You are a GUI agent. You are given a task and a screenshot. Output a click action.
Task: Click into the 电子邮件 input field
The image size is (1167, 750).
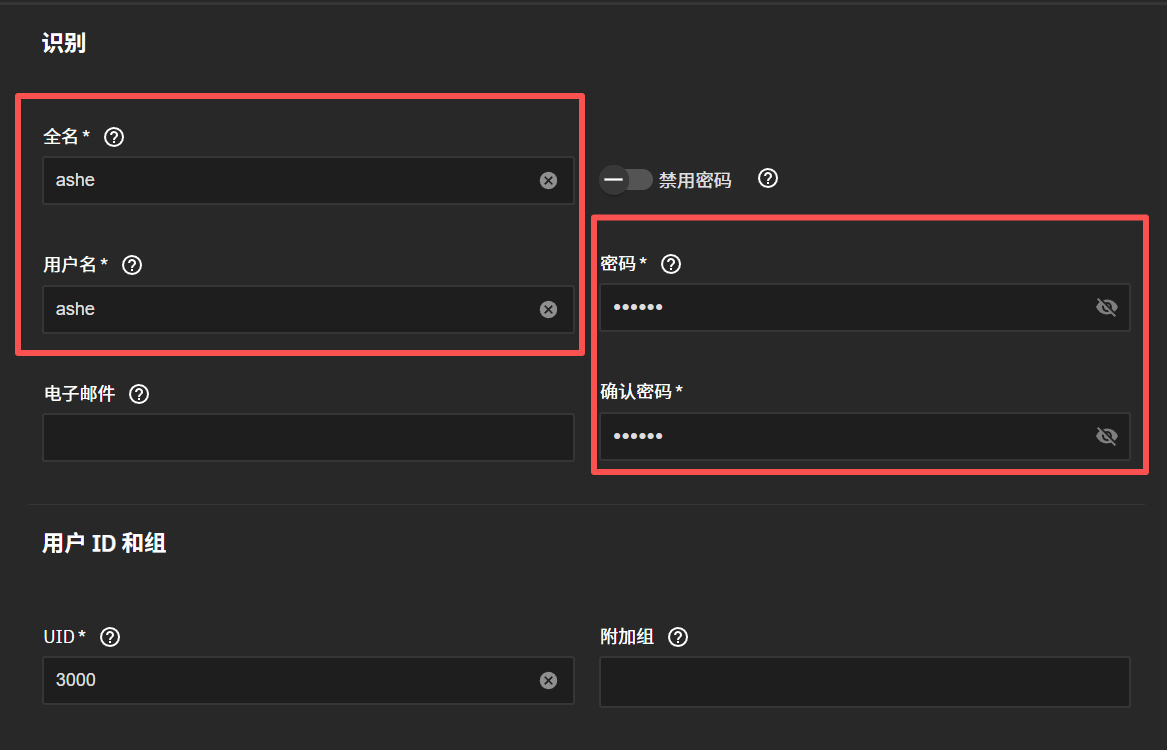tap(308, 438)
